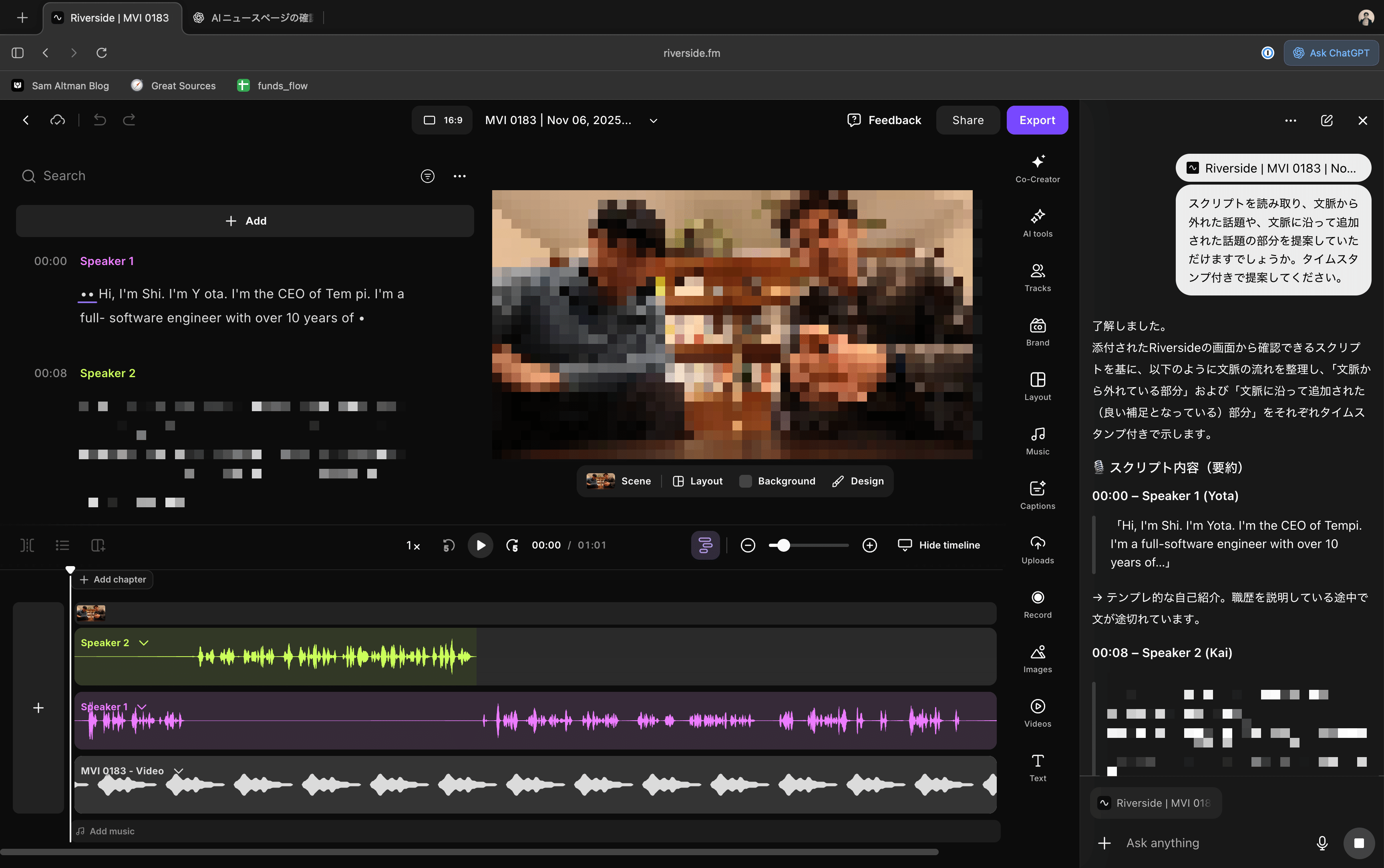The height and width of the screenshot is (868, 1384).
Task: Hide the timeline
Action: tap(939, 545)
